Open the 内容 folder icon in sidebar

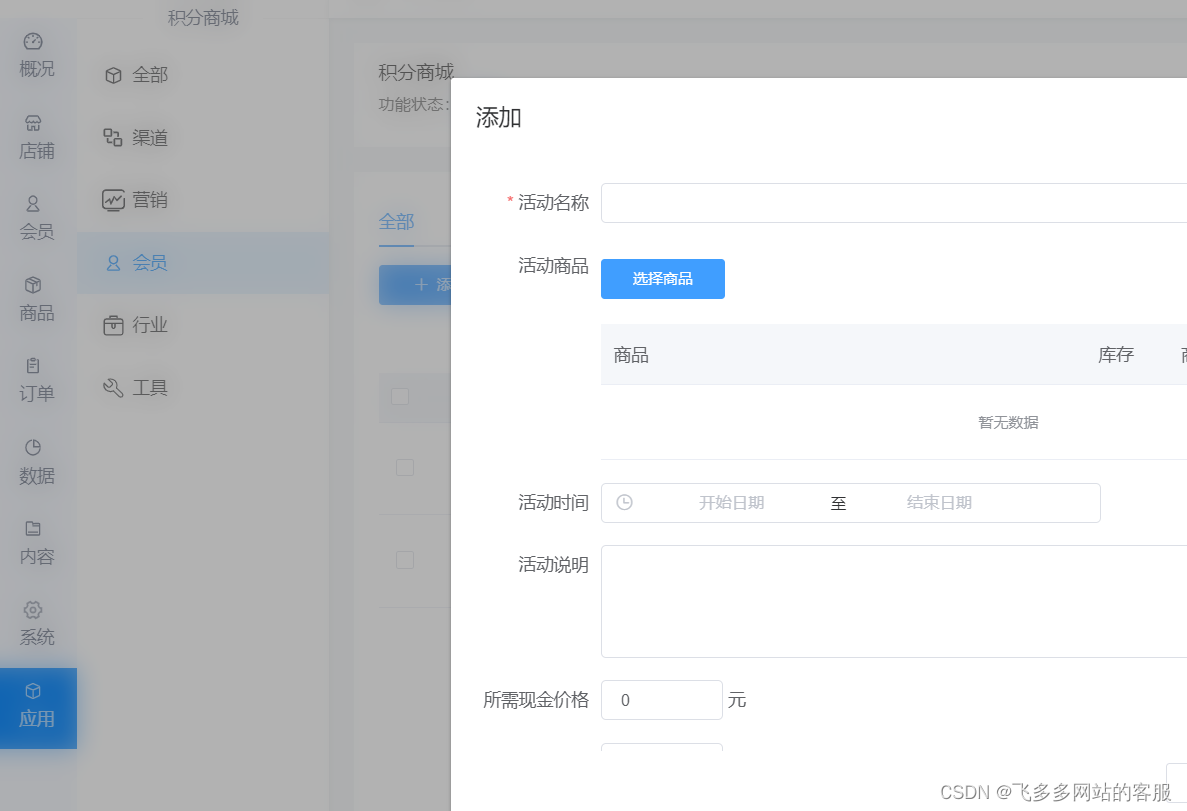point(33,529)
